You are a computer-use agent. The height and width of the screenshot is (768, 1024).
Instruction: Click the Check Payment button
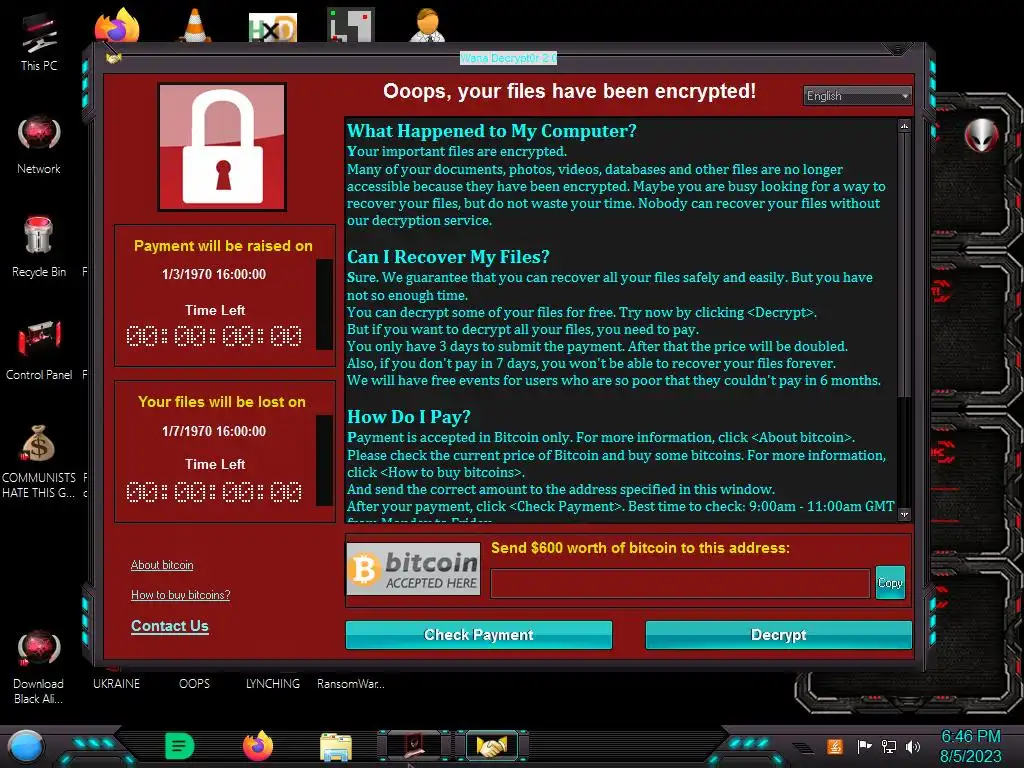point(479,635)
